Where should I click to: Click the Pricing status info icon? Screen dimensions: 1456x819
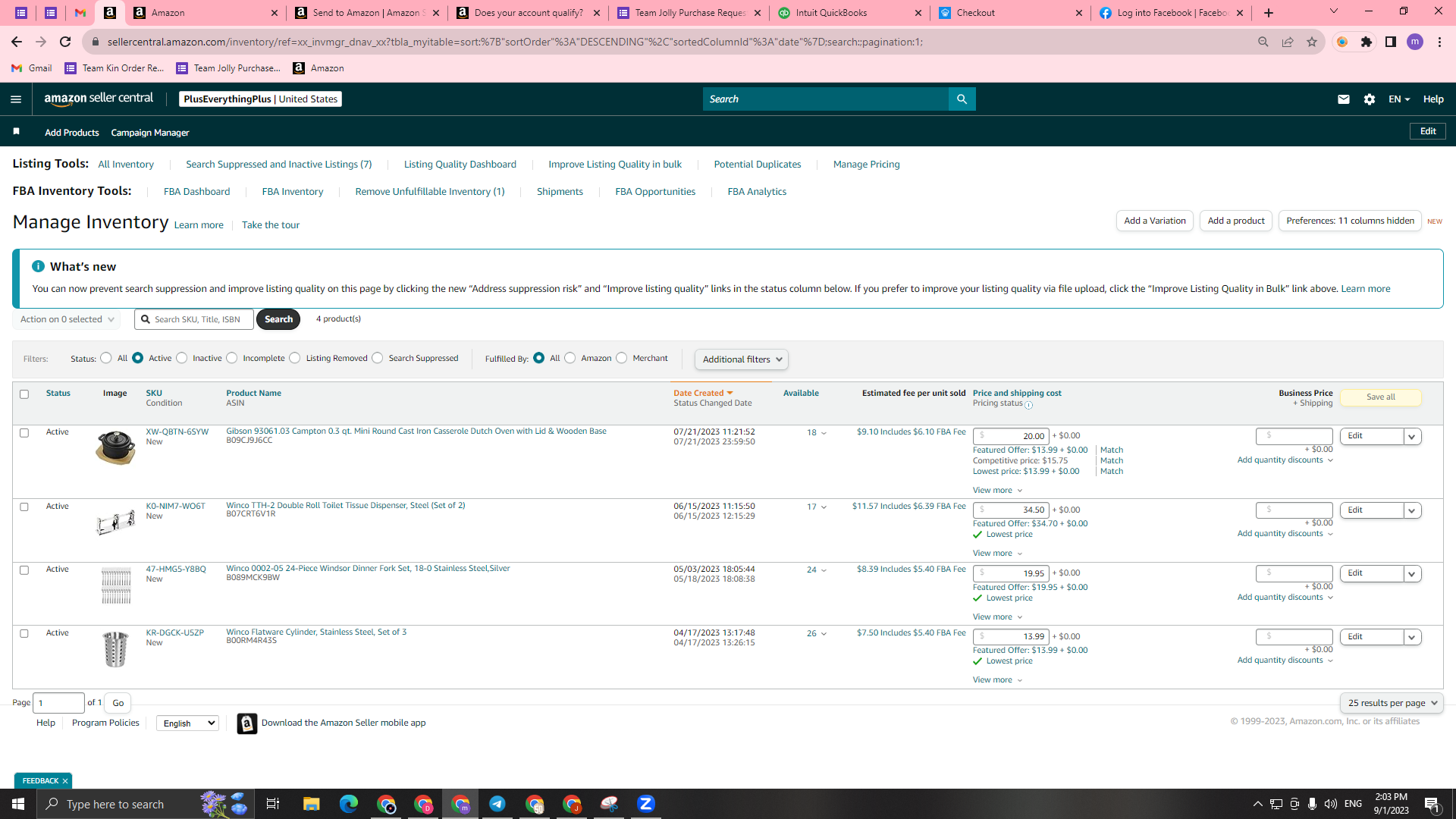(1029, 405)
